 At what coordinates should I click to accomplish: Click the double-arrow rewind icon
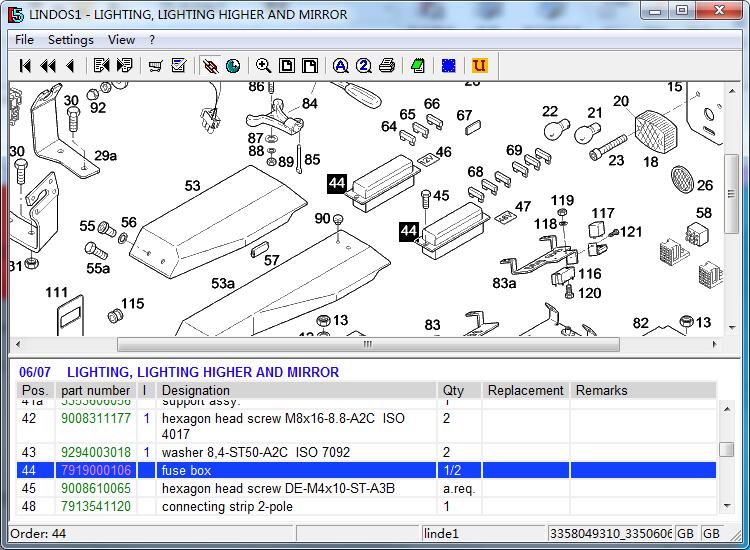48,66
